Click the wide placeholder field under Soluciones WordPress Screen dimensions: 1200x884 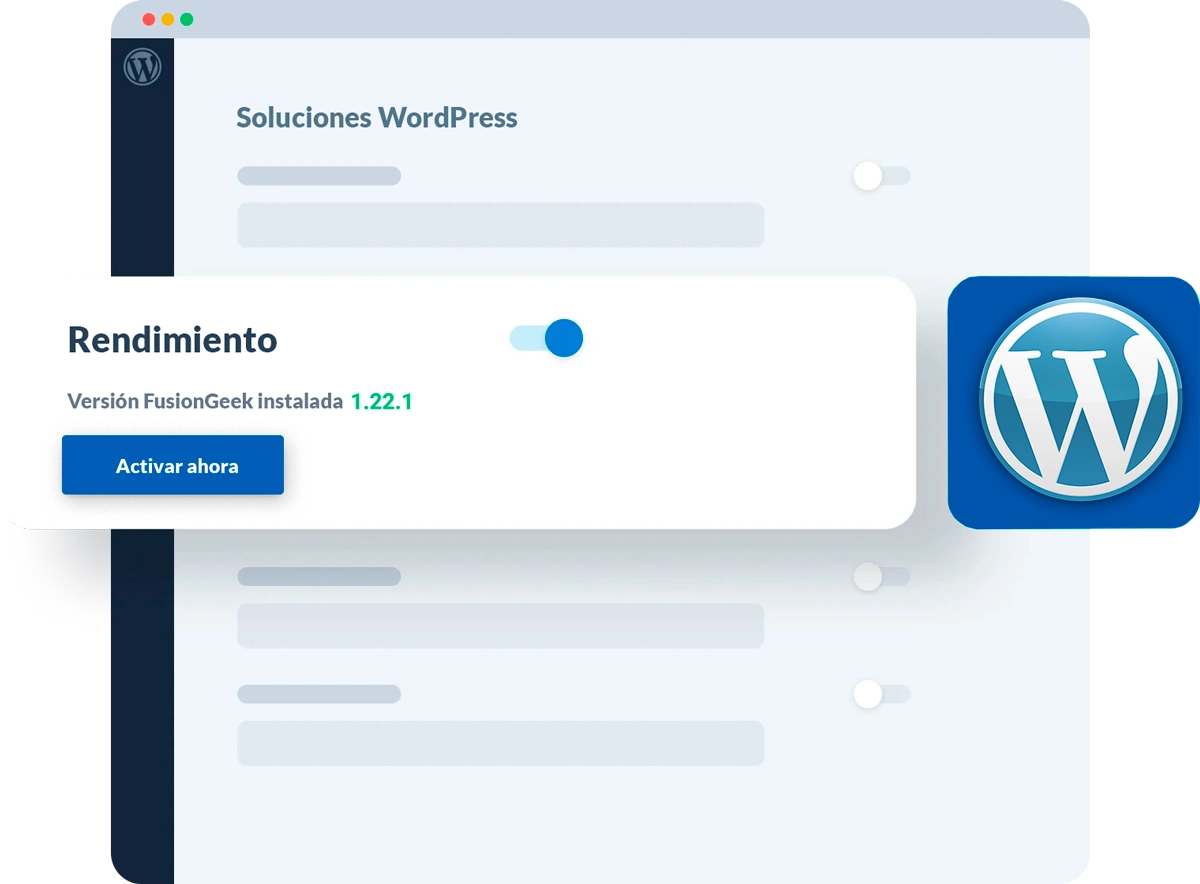click(500, 225)
